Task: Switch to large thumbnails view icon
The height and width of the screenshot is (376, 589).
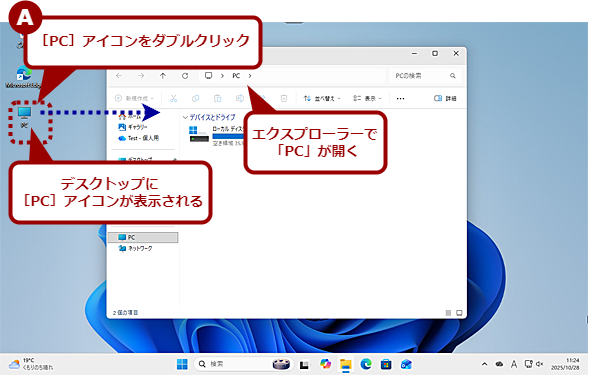Action: point(459,313)
